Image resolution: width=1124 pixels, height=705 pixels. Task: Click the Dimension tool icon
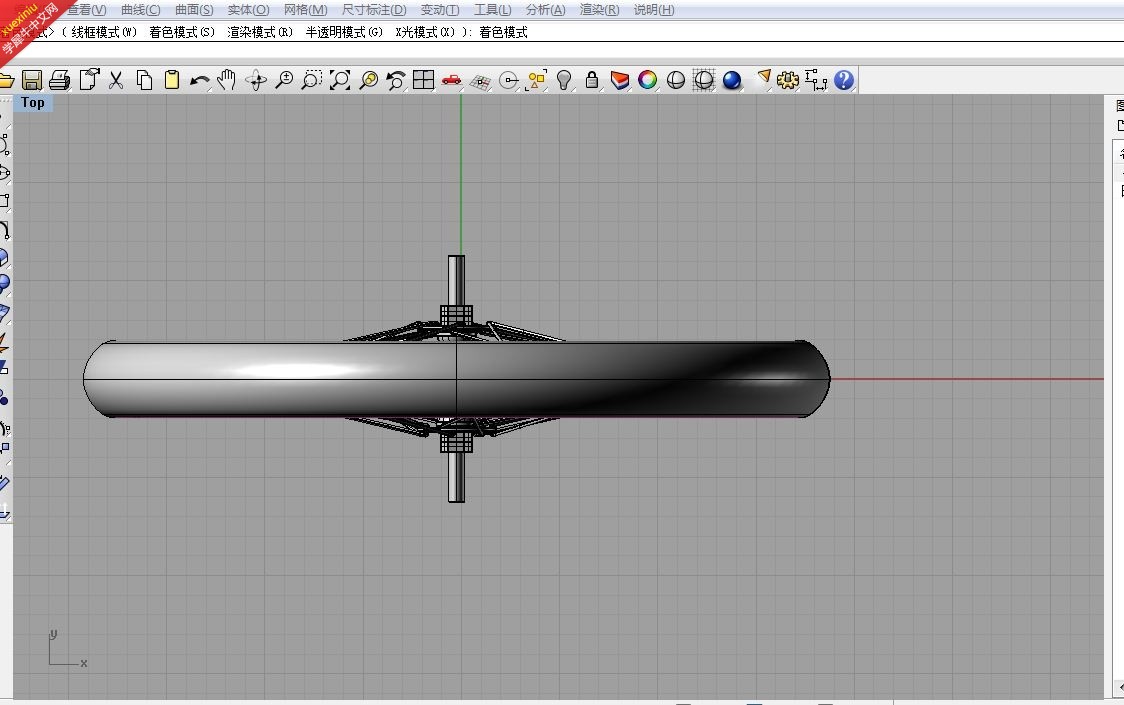click(816, 80)
